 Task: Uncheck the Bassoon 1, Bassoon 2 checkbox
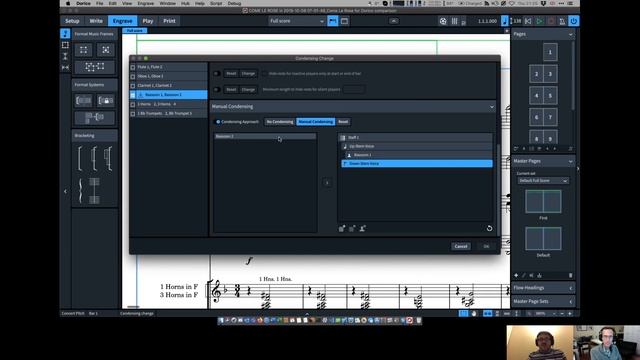coord(133,95)
